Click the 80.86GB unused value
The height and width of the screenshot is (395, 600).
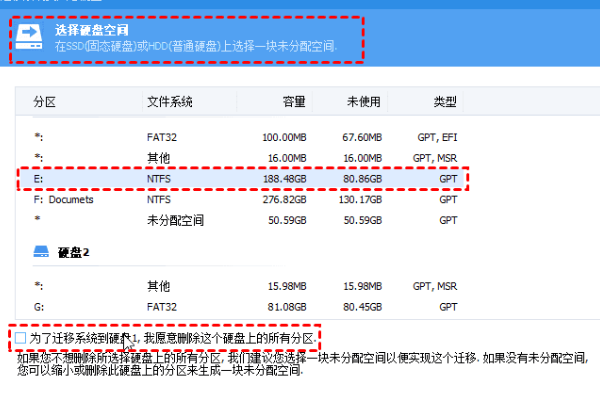[362, 179]
